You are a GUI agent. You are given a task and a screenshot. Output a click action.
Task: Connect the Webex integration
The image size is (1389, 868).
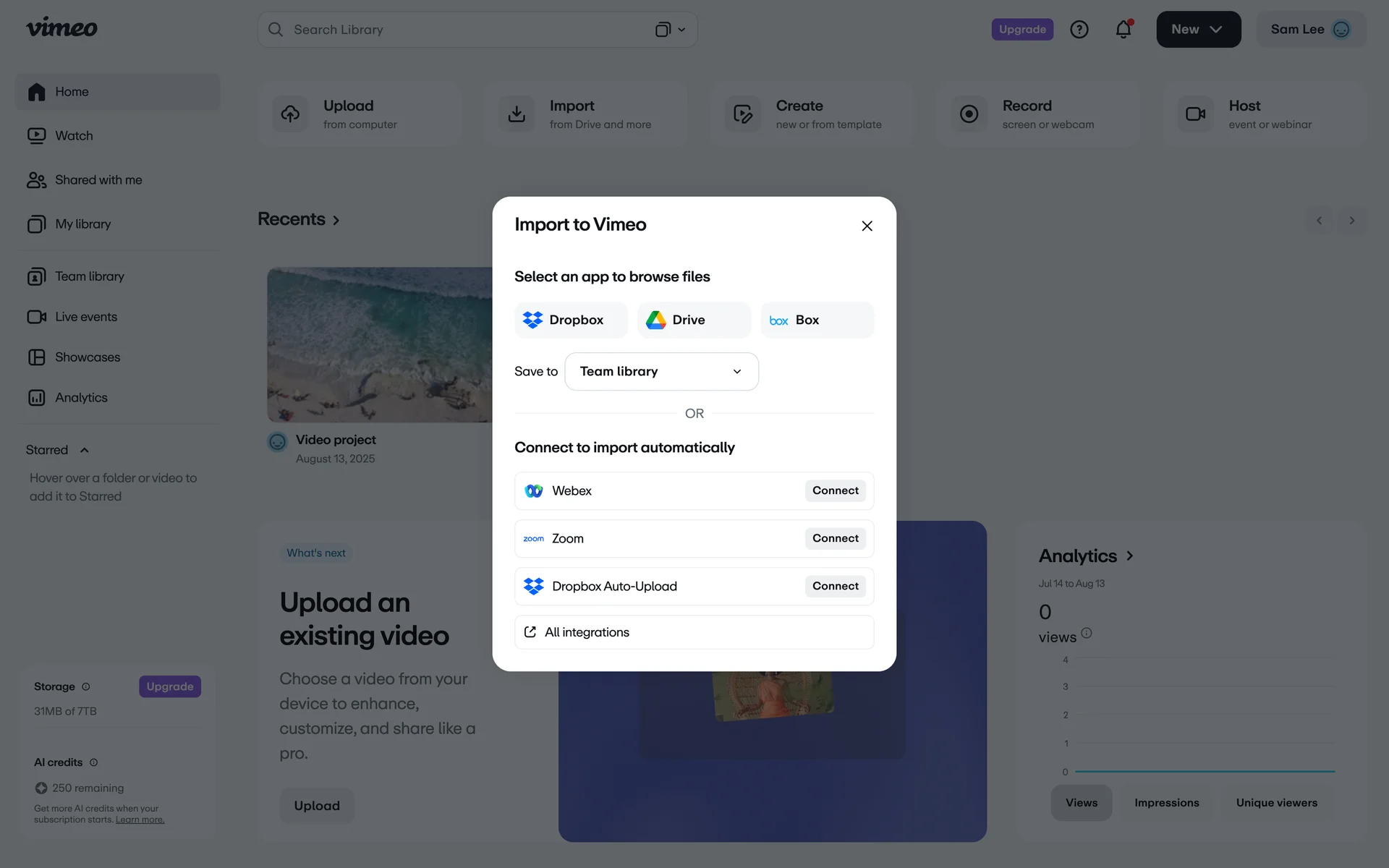click(x=835, y=490)
